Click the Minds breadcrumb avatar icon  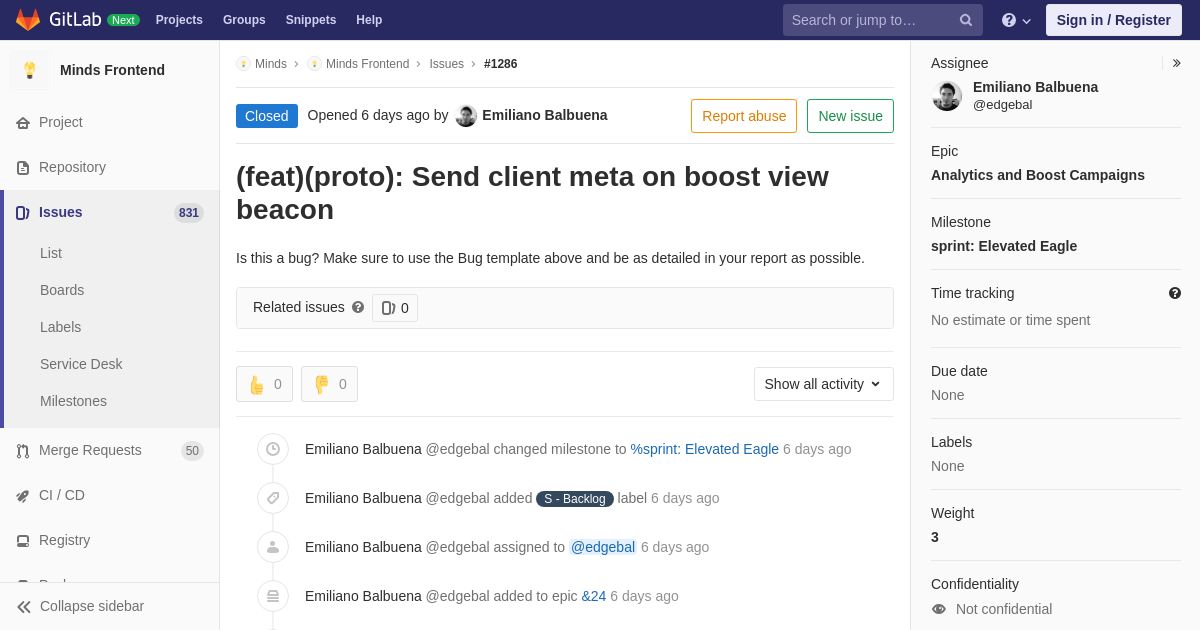pos(243,64)
